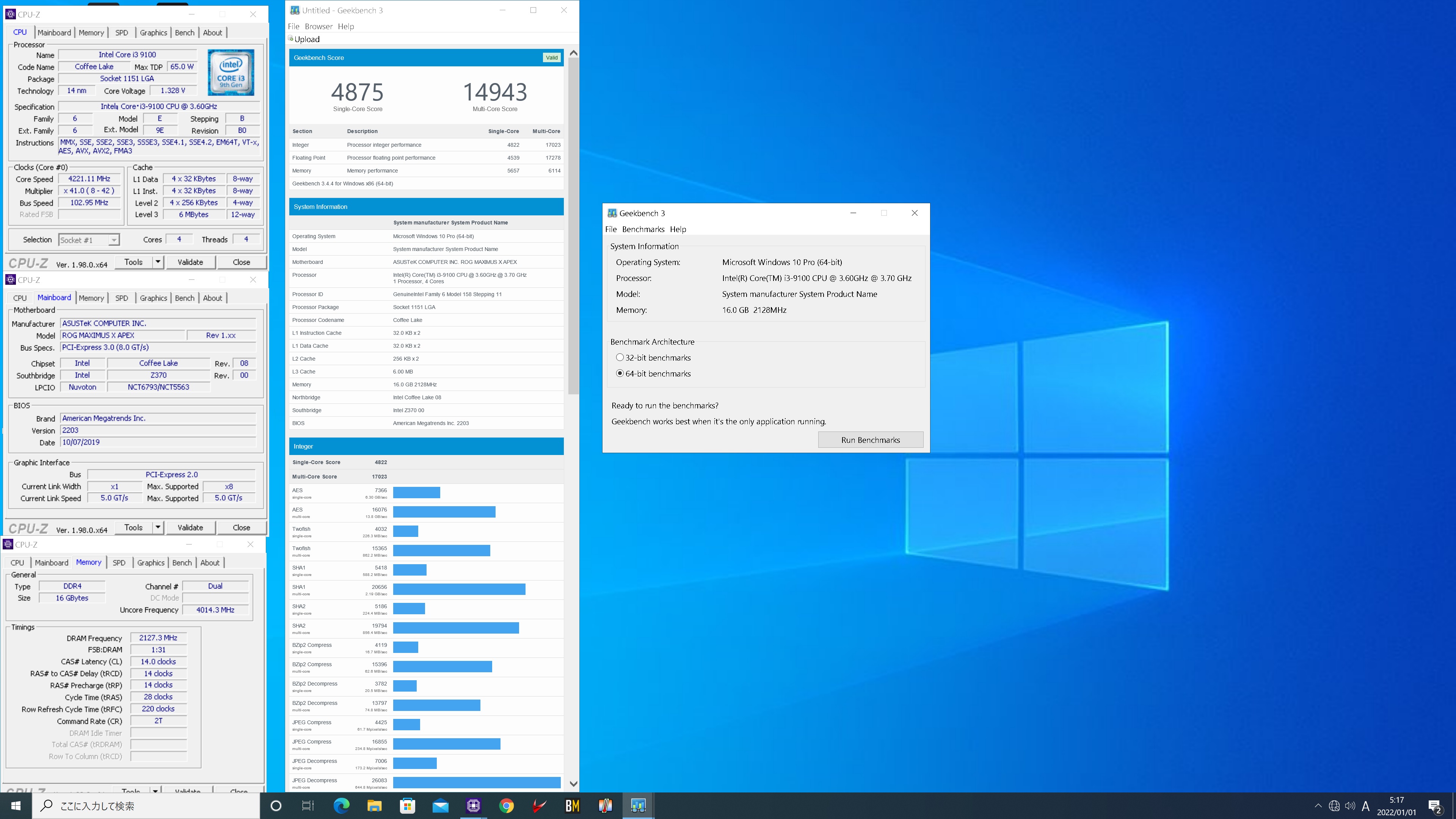The height and width of the screenshot is (819, 1456).
Task: Switch to Geekbench taskbar icon
Action: (639, 805)
